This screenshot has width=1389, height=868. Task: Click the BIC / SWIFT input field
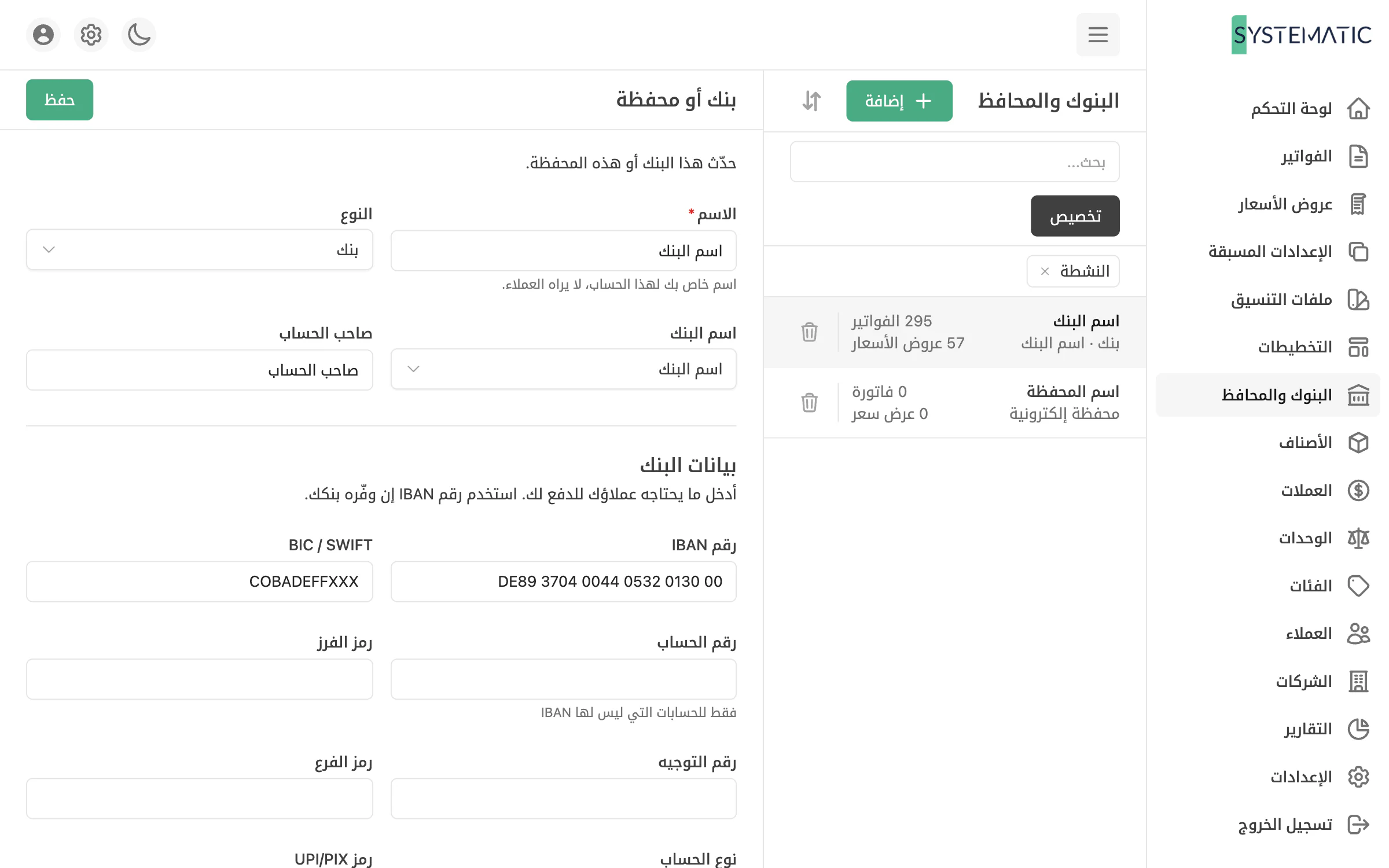pos(200,582)
